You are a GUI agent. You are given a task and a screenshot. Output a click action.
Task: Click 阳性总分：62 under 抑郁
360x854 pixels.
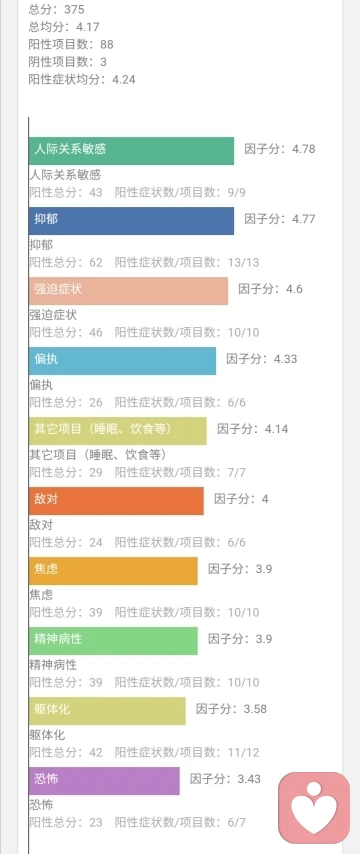click(x=66, y=263)
